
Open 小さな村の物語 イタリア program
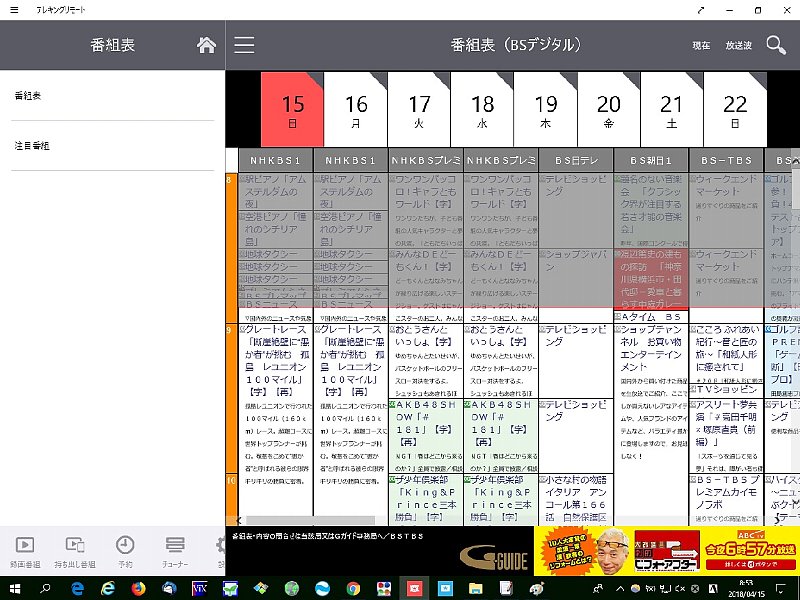click(576, 499)
